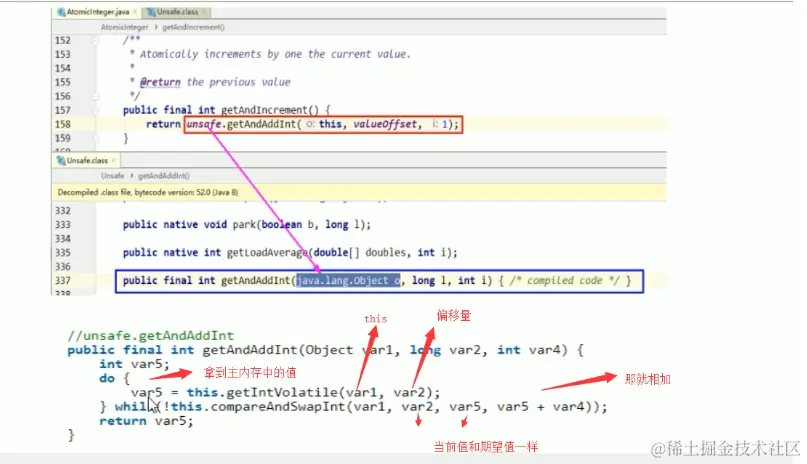Viewport: 807px width, 464px height.
Task: Click line number 153 in the gutter
Action: (x=63, y=54)
